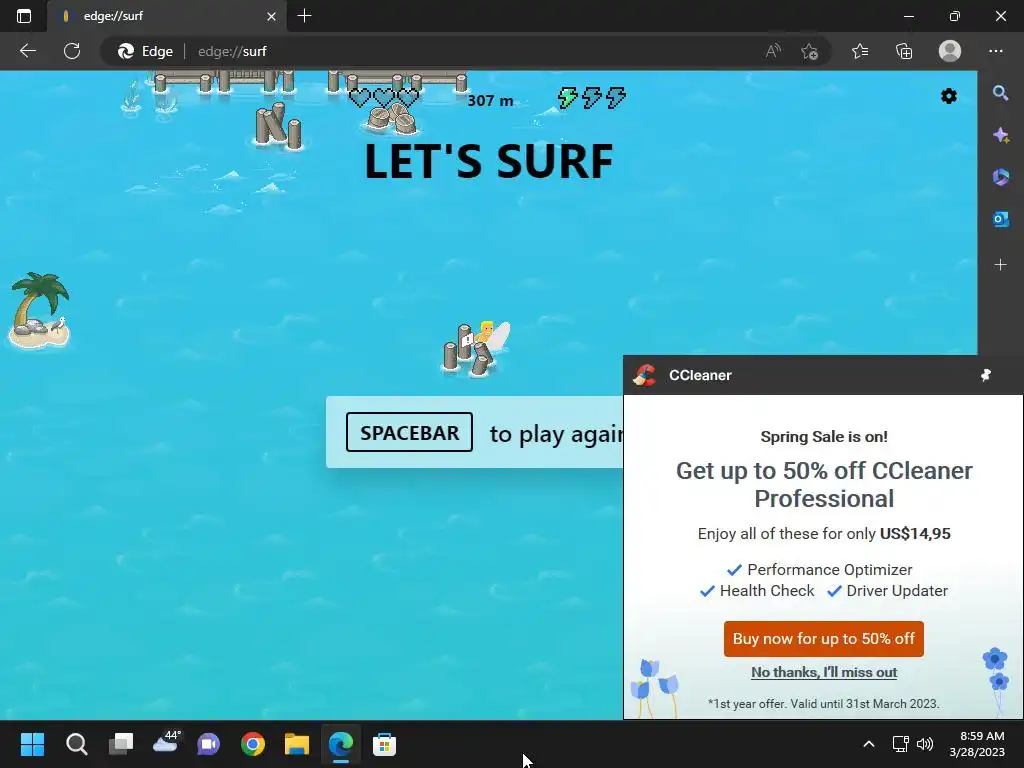Viewport: 1024px width, 768px height.
Task: Go back with the browser back arrow
Action: coord(27,51)
